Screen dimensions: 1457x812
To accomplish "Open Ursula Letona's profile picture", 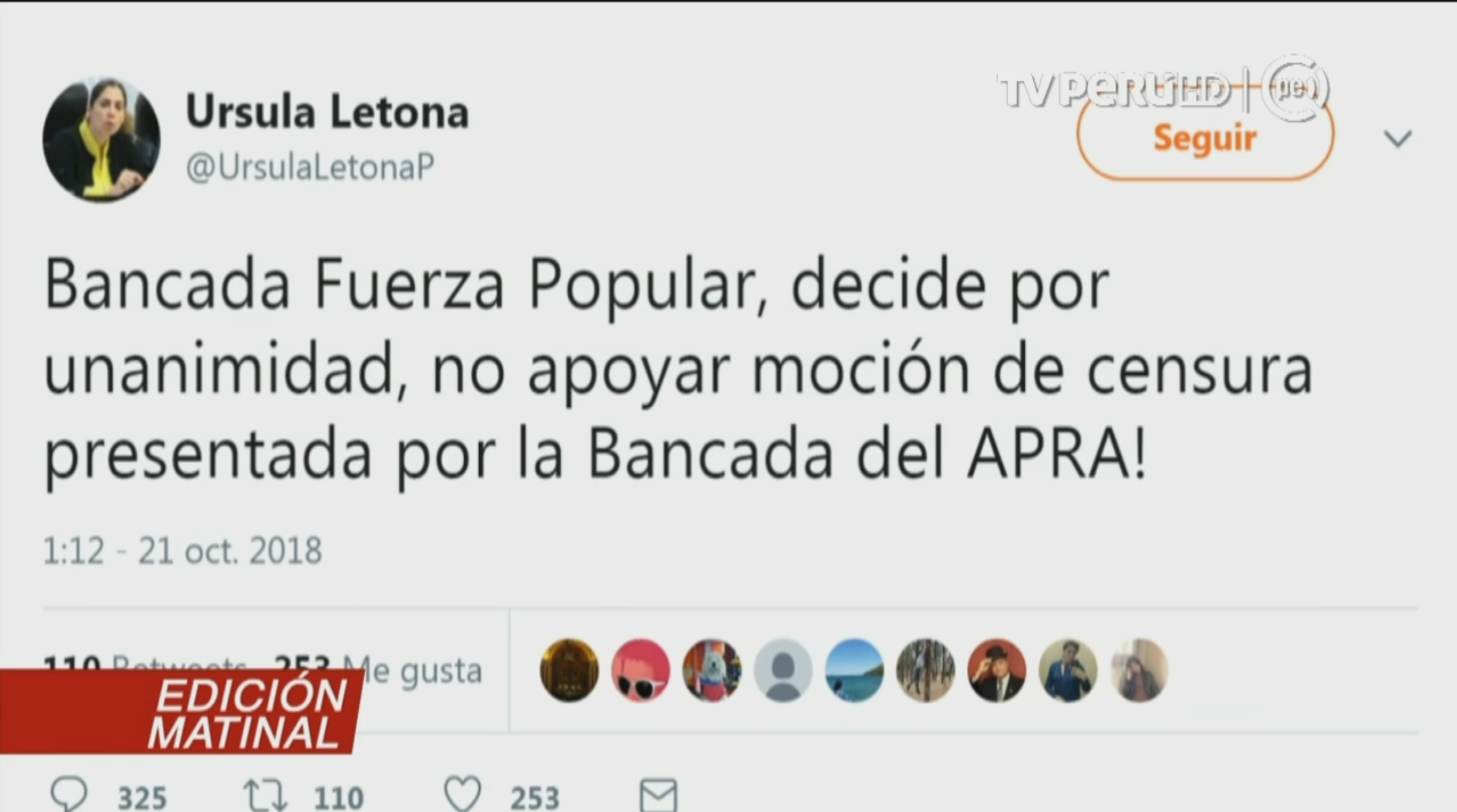I will click(101, 140).
